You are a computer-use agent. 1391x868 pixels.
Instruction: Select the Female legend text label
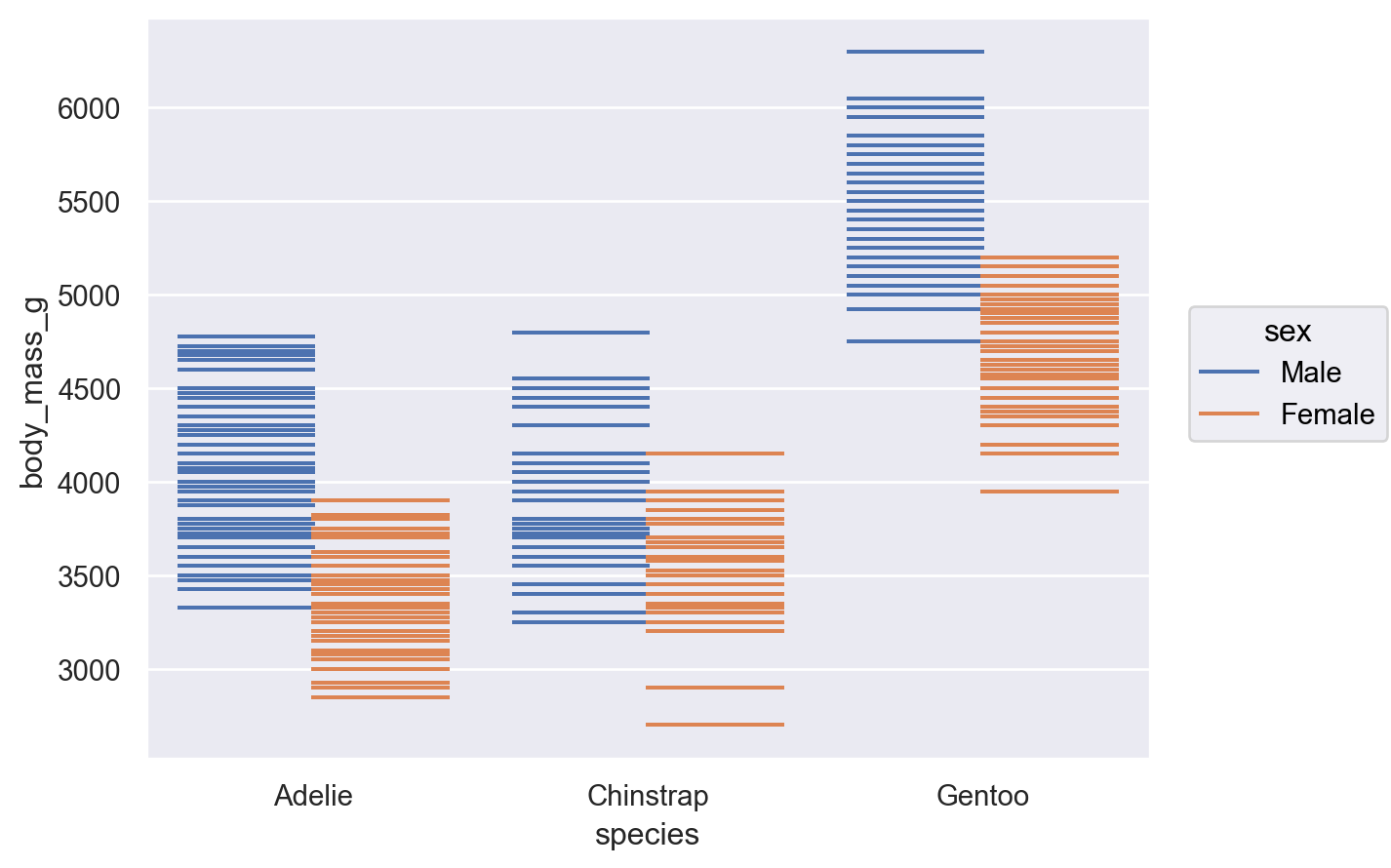1327,414
